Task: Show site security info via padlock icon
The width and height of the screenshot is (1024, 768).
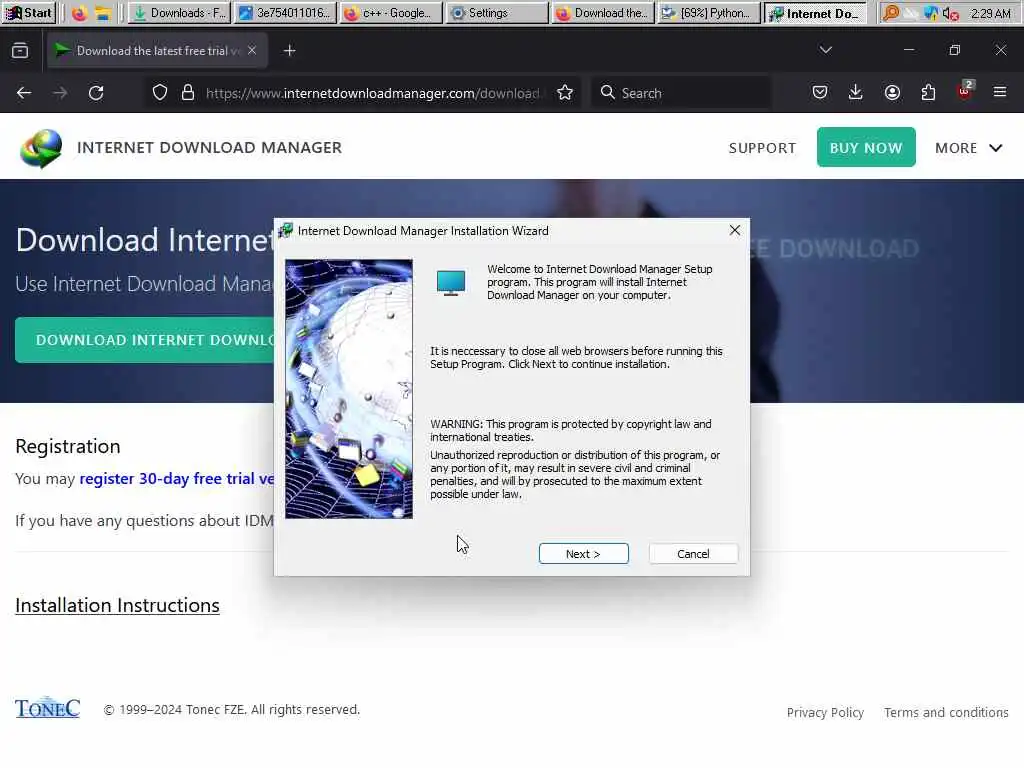Action: point(188,93)
